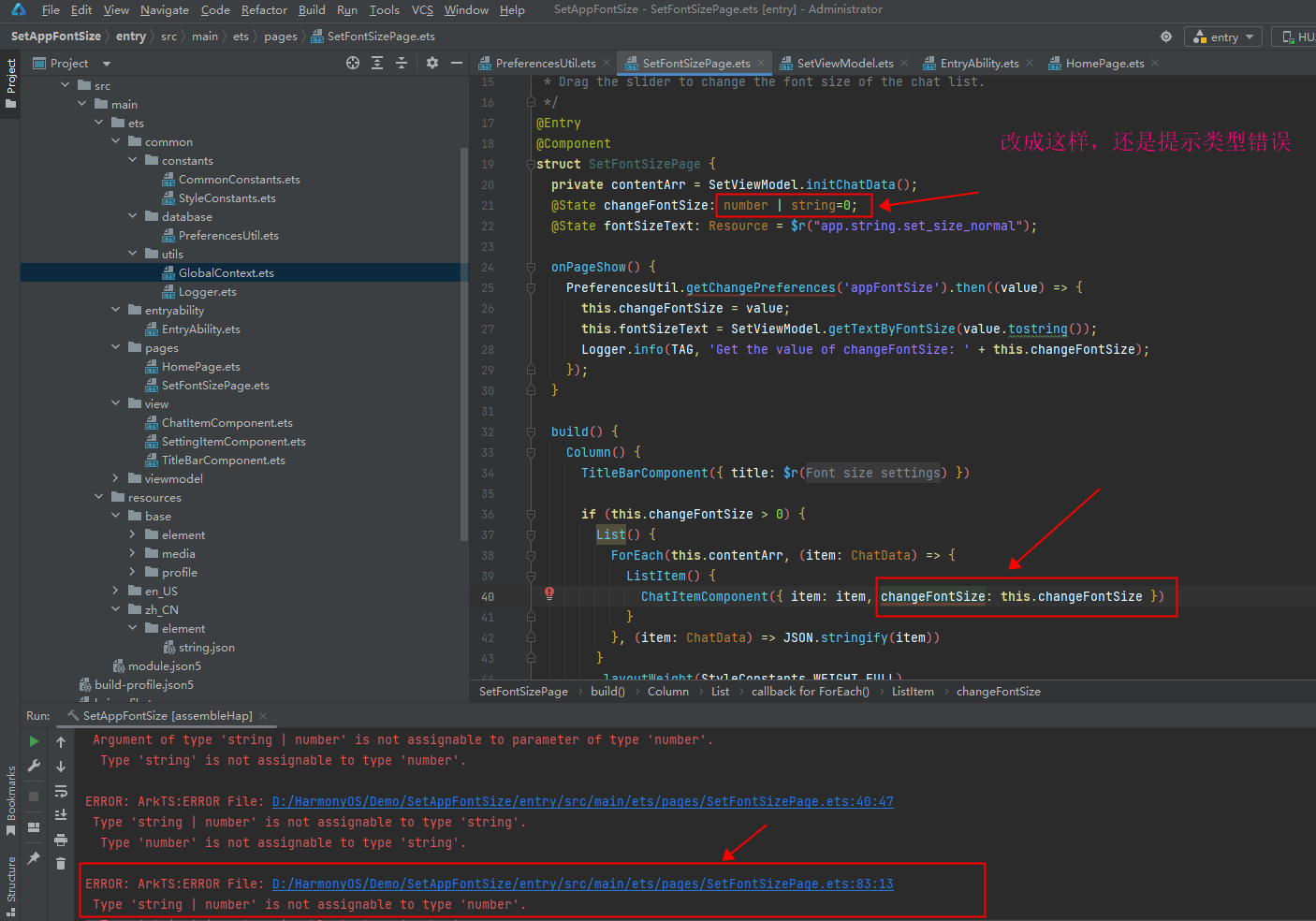The height and width of the screenshot is (921, 1316).
Task: Select ChatItemComponent.ets in project tree
Action: pyautogui.click(x=227, y=422)
